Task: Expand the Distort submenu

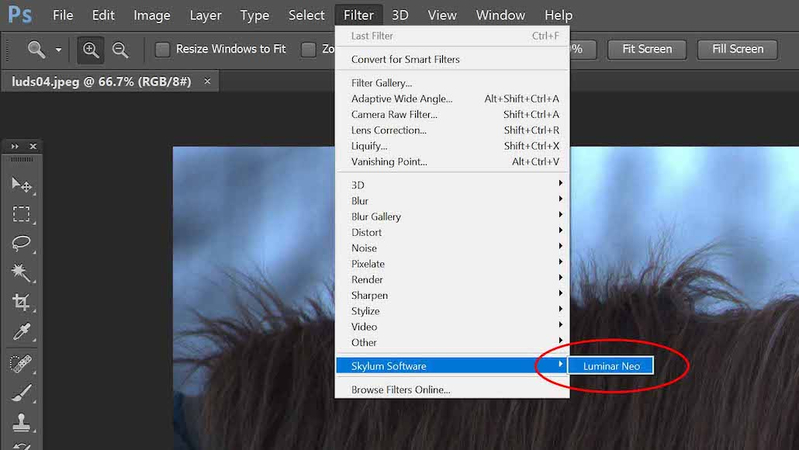Action: pos(452,232)
